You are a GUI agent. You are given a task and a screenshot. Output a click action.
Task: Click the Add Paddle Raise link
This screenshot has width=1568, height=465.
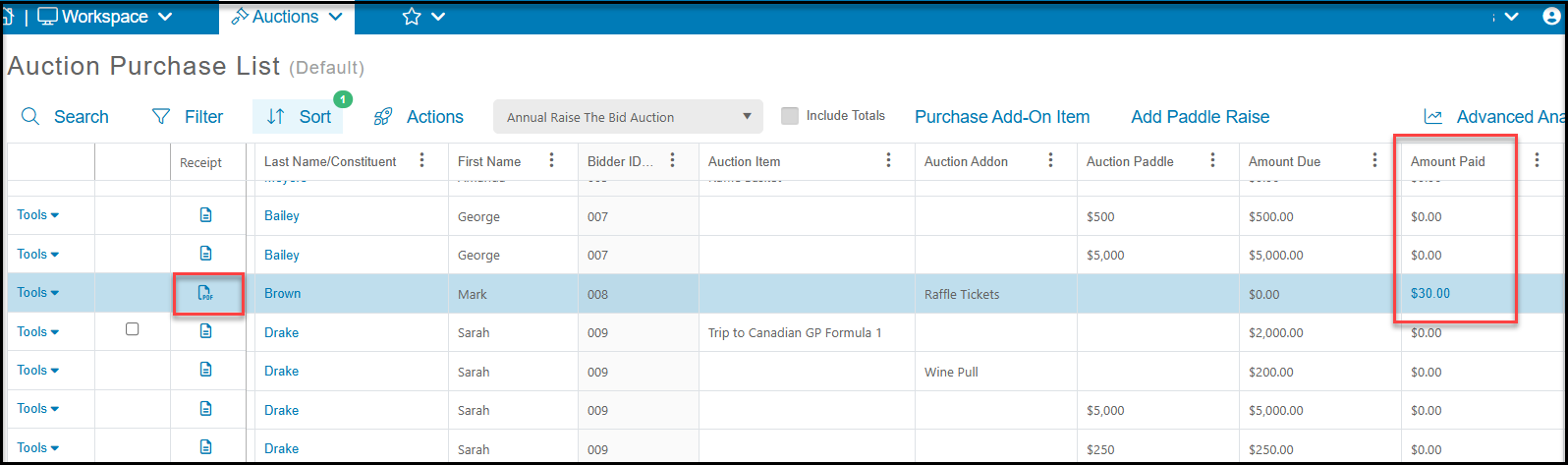(1200, 117)
